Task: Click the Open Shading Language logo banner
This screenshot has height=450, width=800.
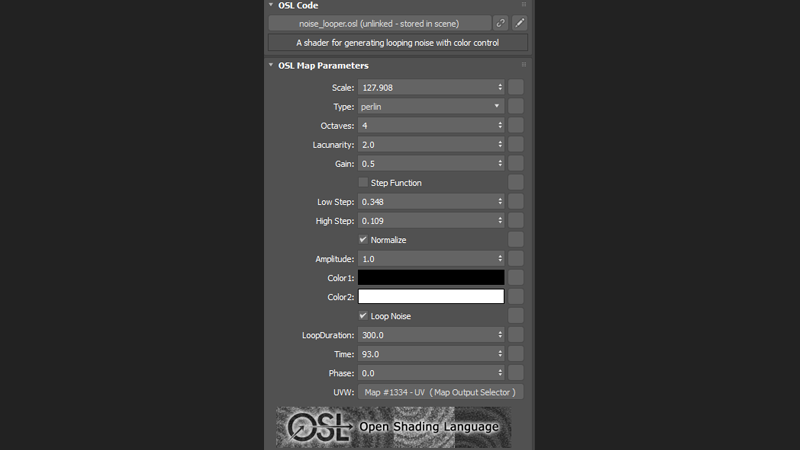Action: tap(393, 427)
